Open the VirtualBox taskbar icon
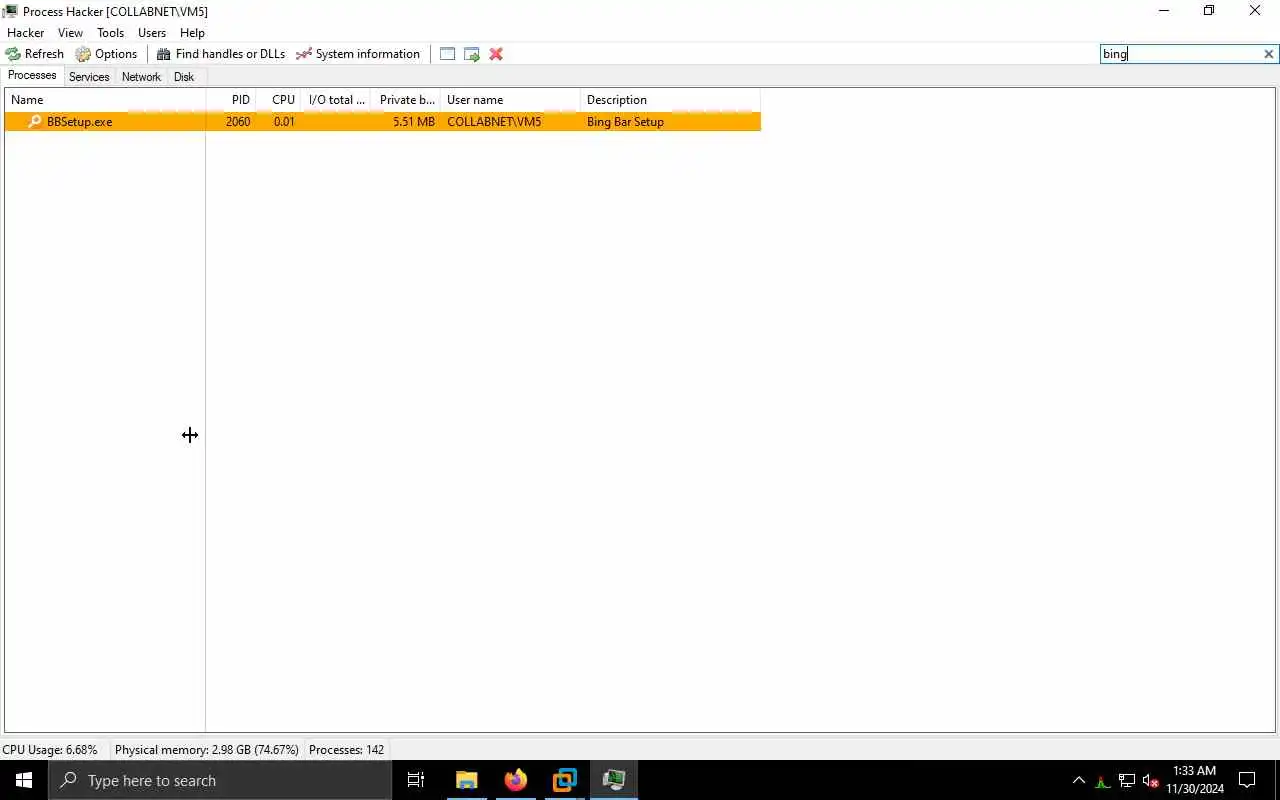The height and width of the screenshot is (800, 1280). pyautogui.click(x=564, y=780)
